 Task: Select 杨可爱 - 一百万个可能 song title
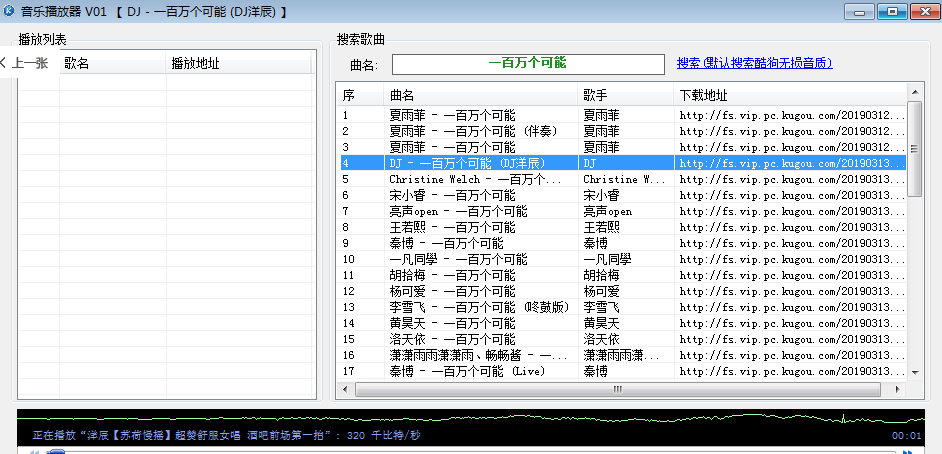[x=452, y=291]
